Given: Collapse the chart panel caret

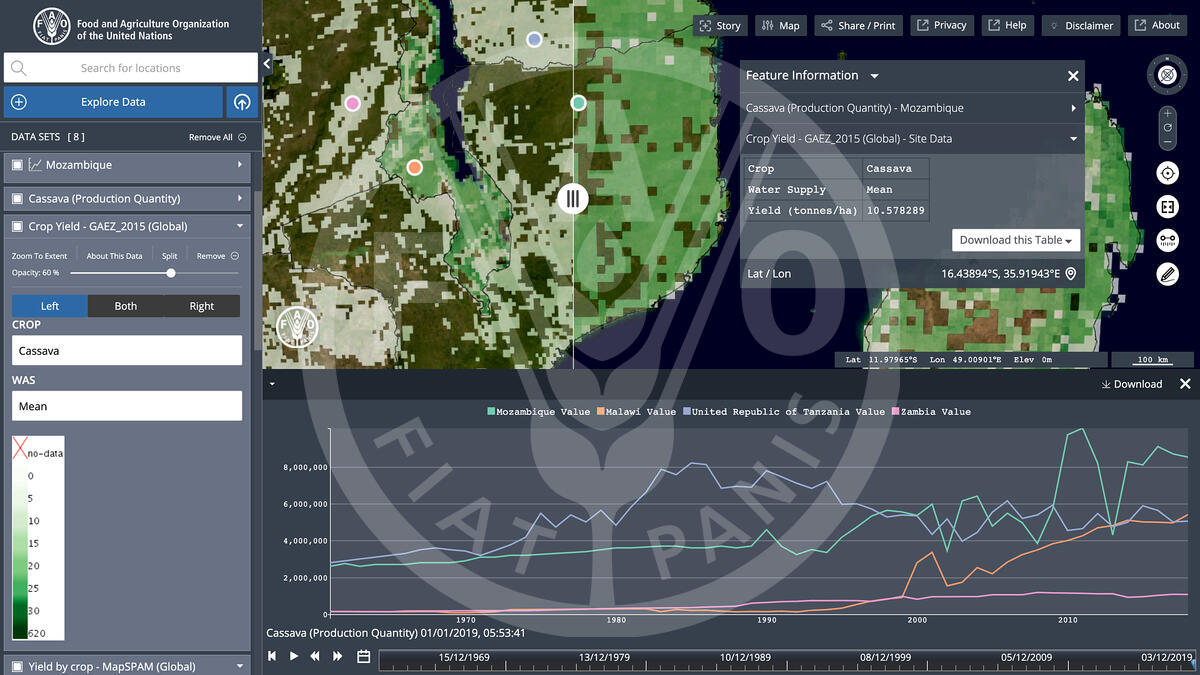Looking at the screenshot, I should [x=272, y=383].
